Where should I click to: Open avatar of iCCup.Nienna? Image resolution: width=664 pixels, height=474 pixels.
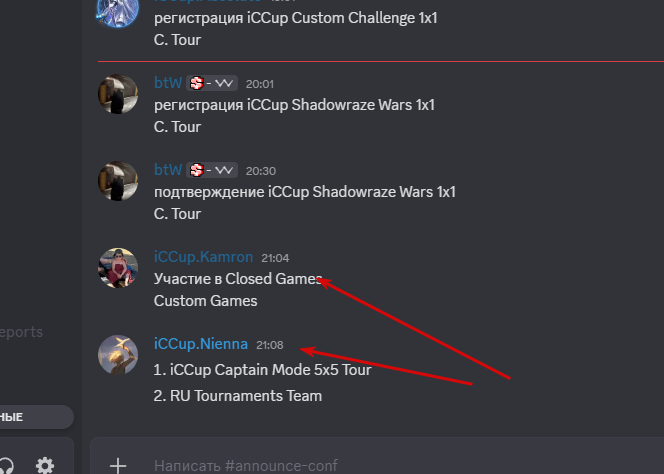(118, 355)
